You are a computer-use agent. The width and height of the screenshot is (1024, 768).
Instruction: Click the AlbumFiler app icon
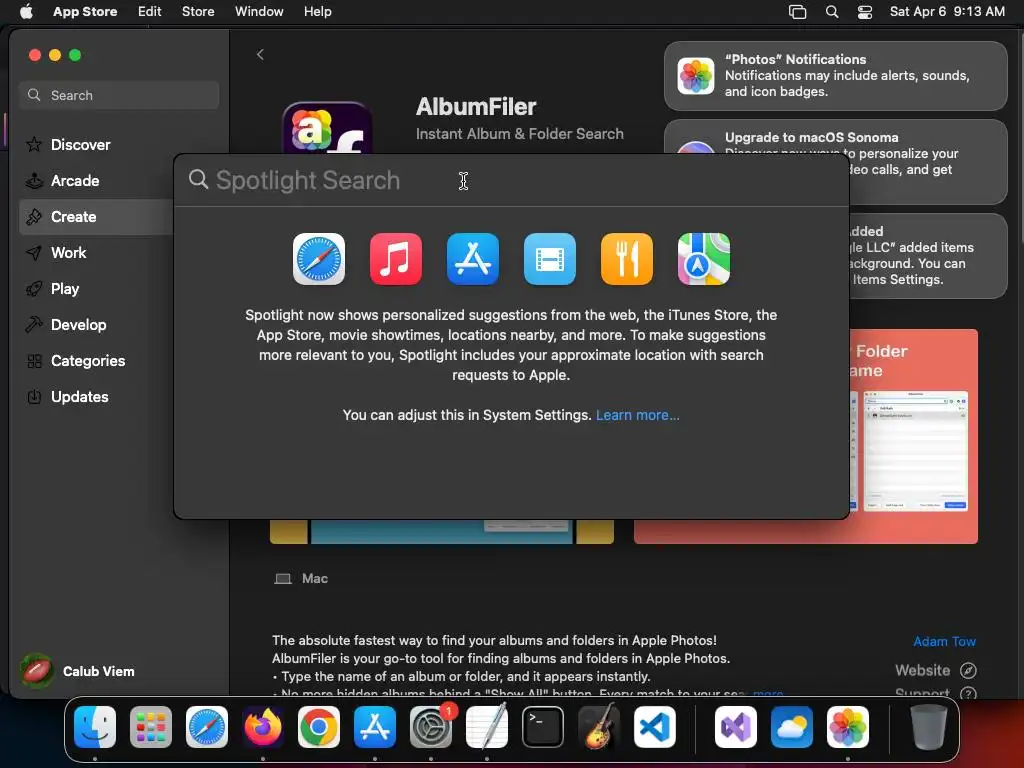coord(327,128)
